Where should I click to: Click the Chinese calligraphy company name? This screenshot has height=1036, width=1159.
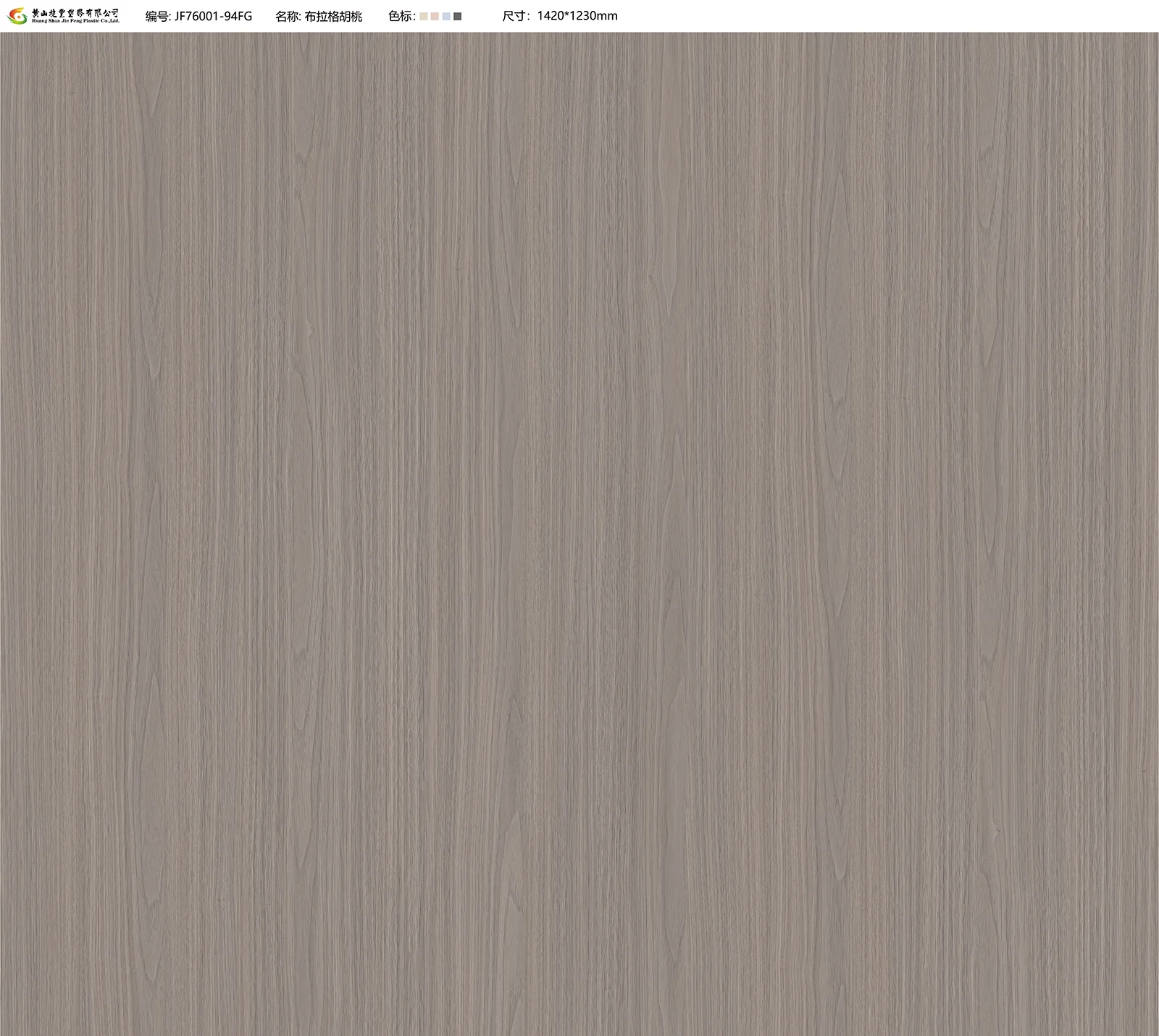point(75,12)
